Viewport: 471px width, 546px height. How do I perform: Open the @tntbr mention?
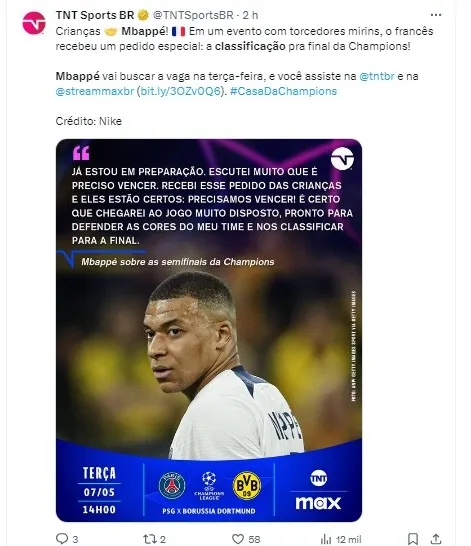click(x=377, y=76)
